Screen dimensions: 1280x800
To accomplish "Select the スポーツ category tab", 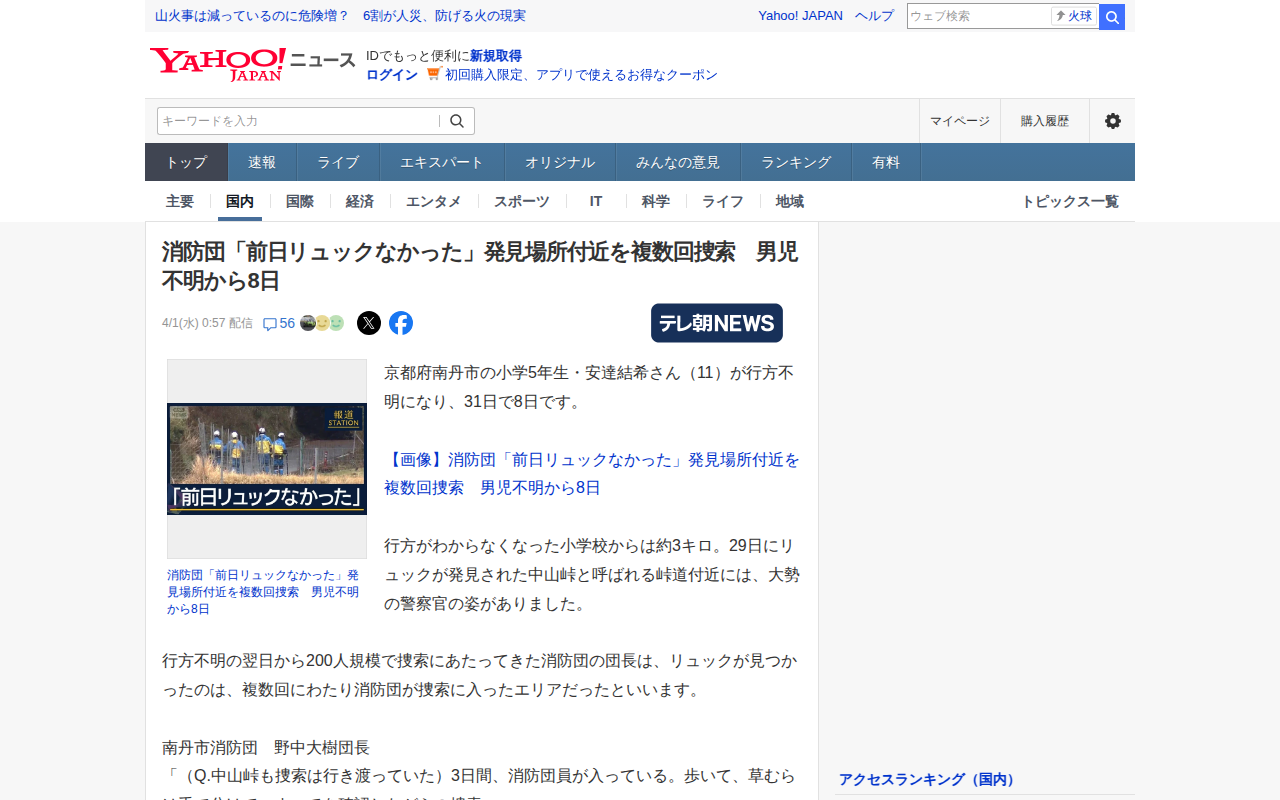I will (522, 201).
